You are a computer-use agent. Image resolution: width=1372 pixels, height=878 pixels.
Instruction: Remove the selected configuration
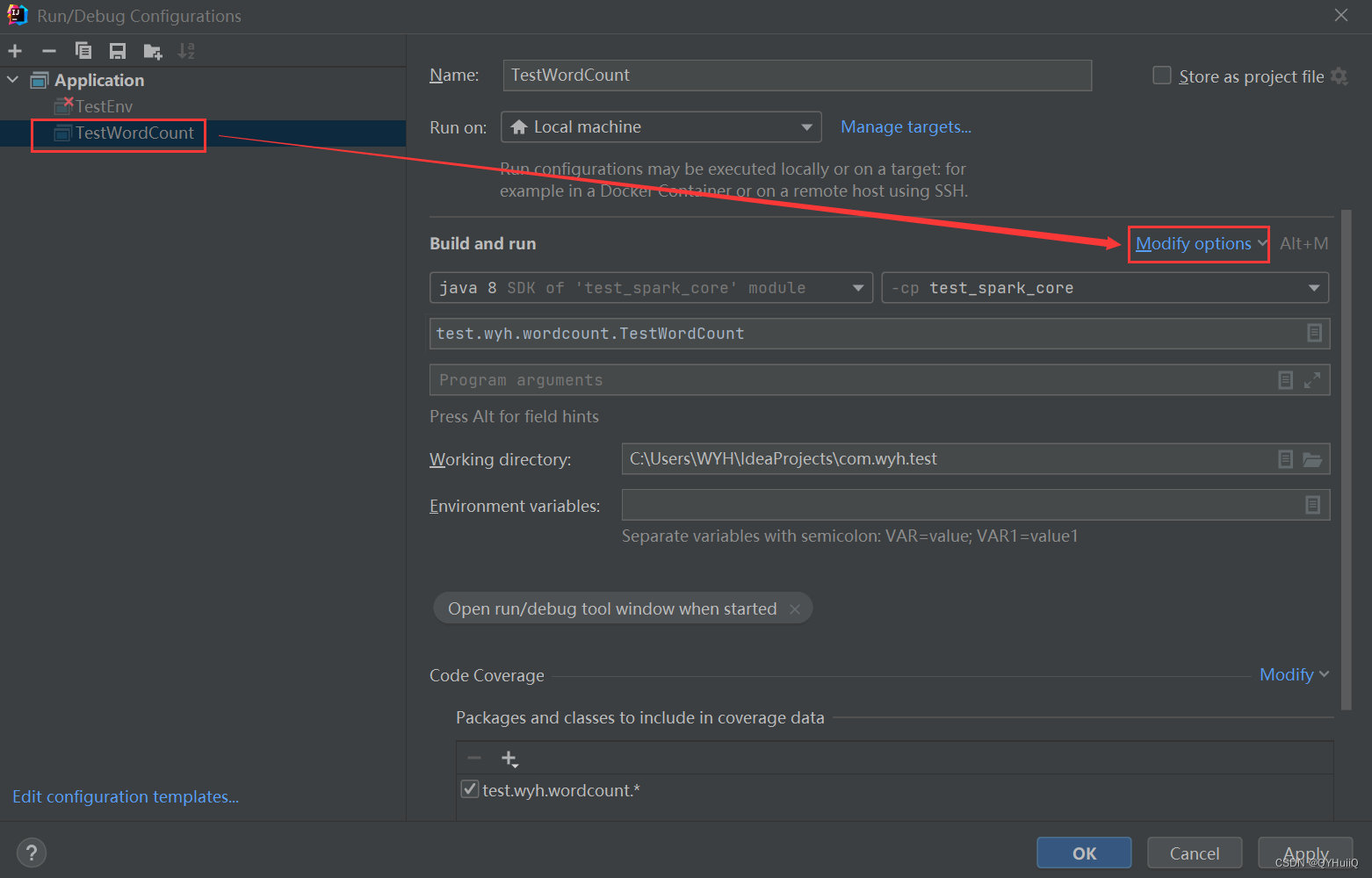click(x=49, y=51)
